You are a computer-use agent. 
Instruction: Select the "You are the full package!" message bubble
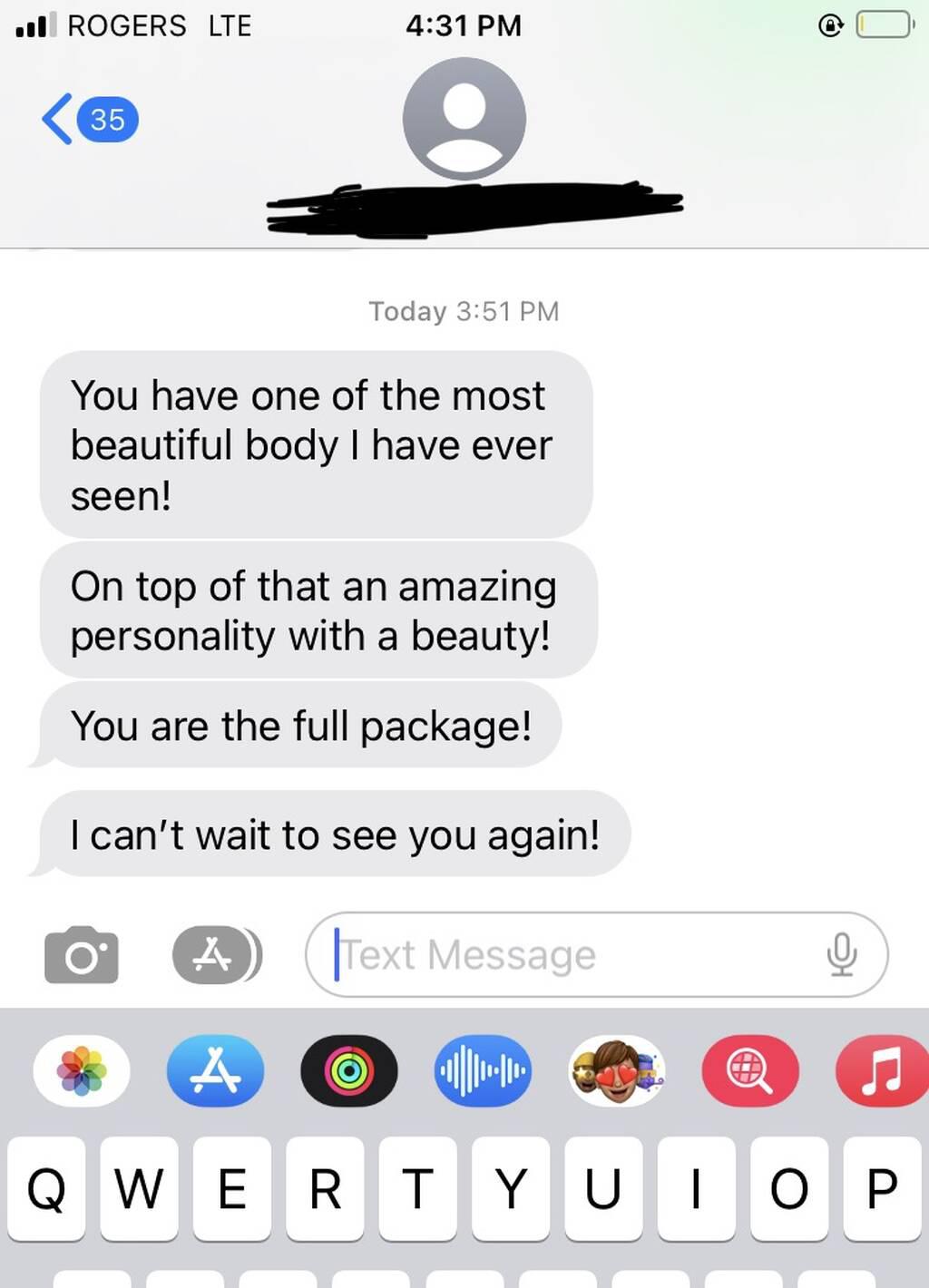pyautogui.click(x=299, y=726)
